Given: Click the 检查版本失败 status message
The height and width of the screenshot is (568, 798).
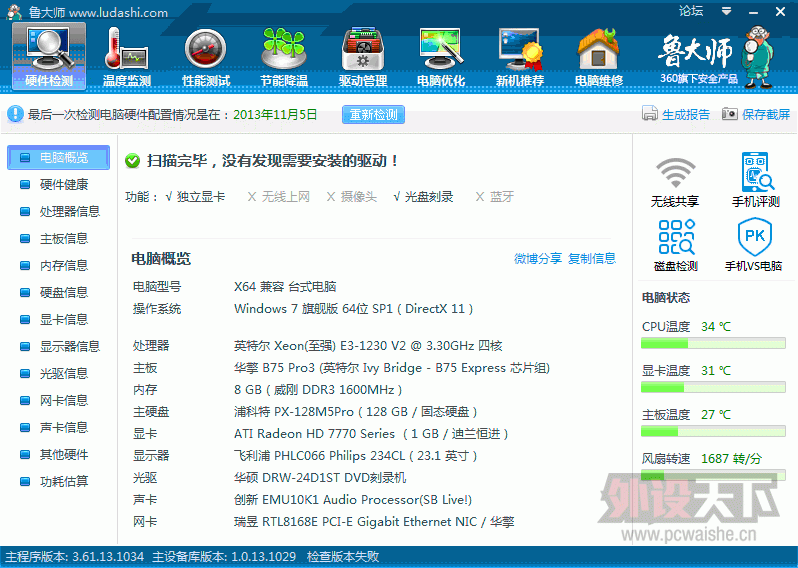Looking at the screenshot, I should pyautogui.click(x=343, y=557).
